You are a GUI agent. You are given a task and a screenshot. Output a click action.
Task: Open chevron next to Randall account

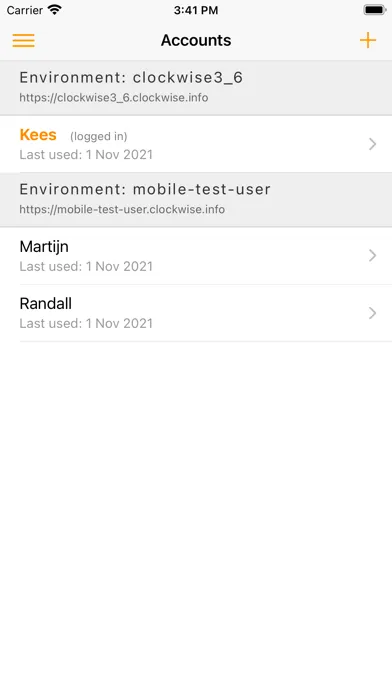click(372, 313)
